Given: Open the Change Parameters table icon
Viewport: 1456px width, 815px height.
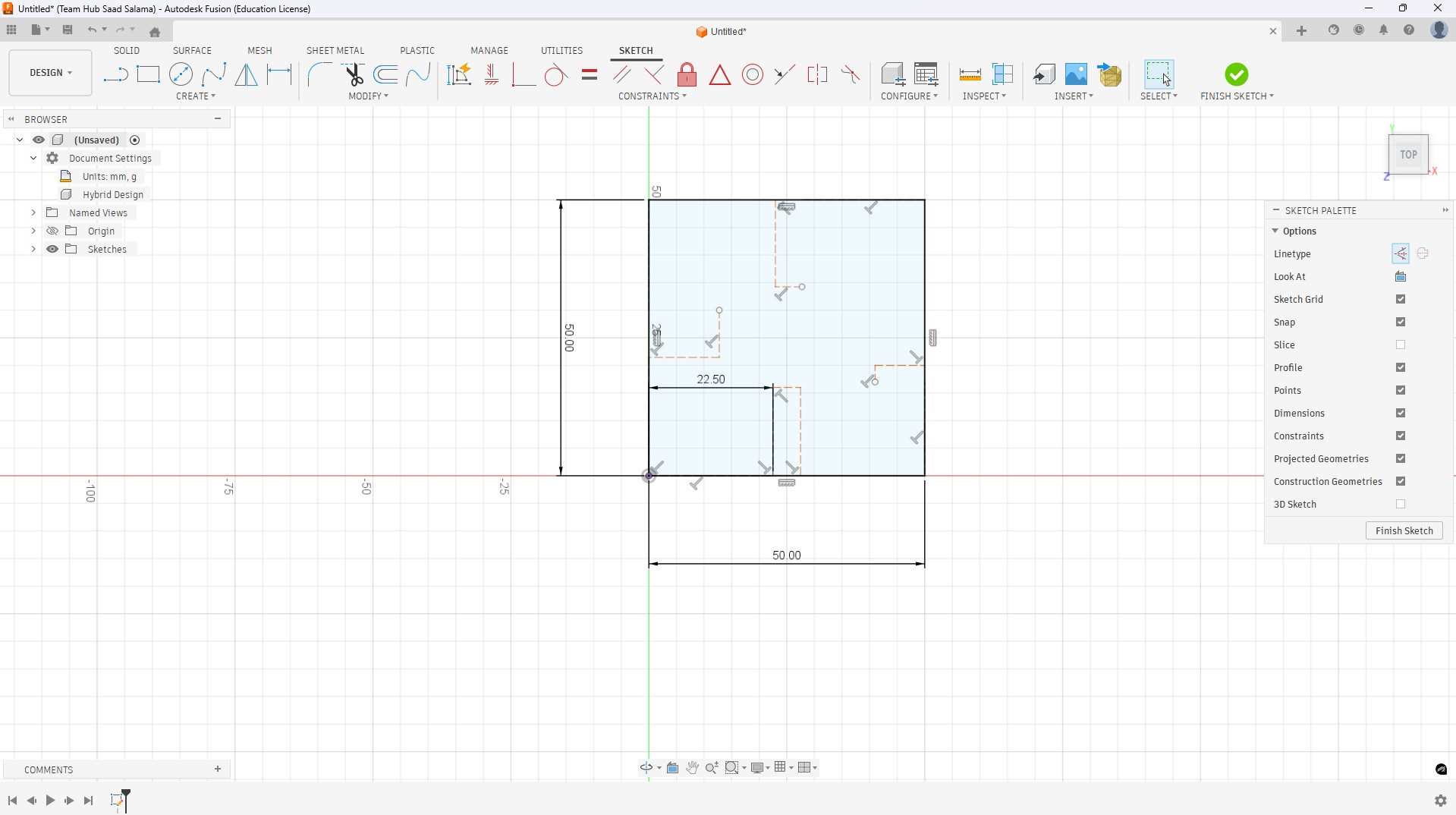Looking at the screenshot, I should coord(926,74).
